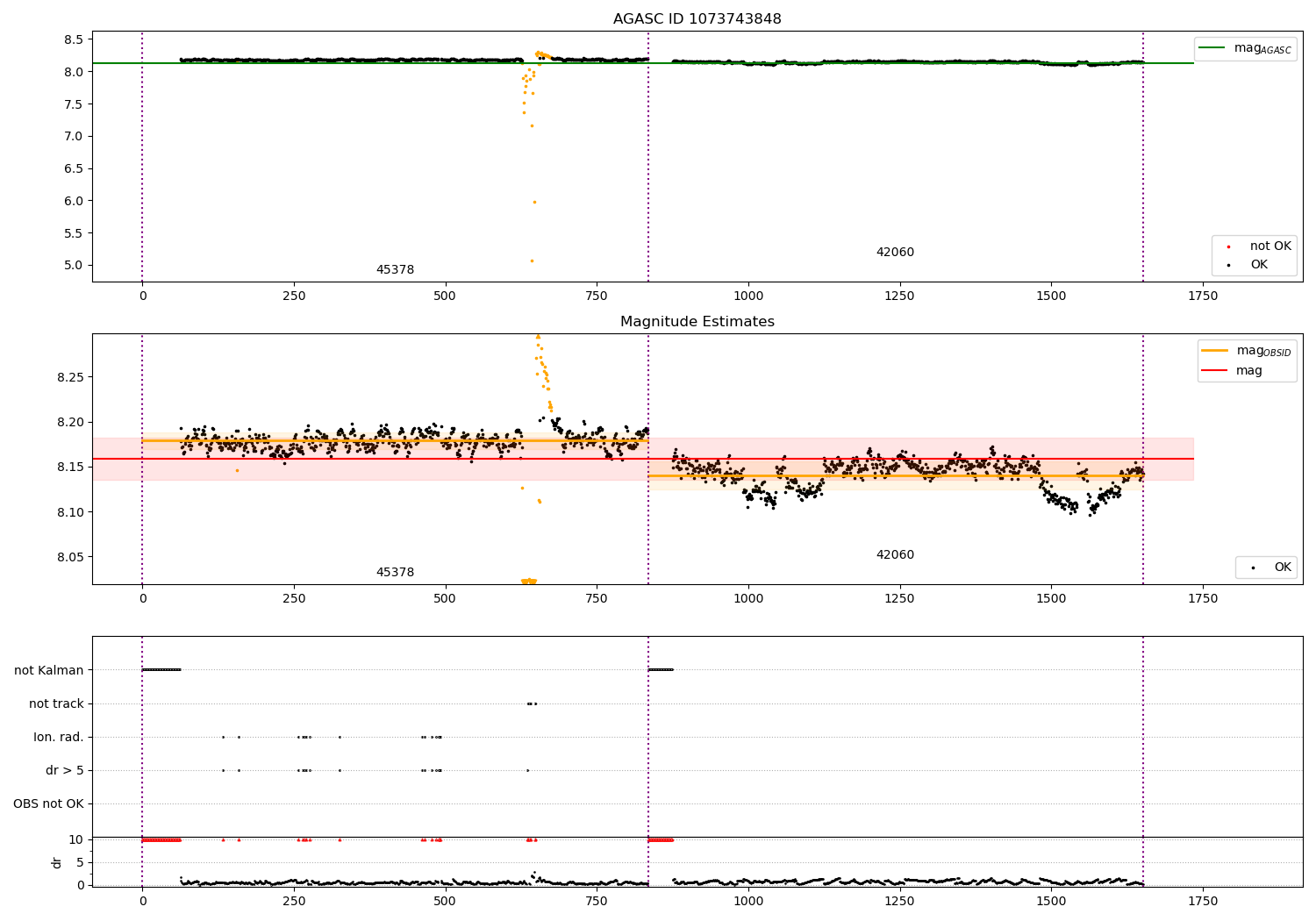This screenshot has height=921, width=1316.
Task: Click y-tick 7.5 on top plot
Action: [x=74, y=104]
